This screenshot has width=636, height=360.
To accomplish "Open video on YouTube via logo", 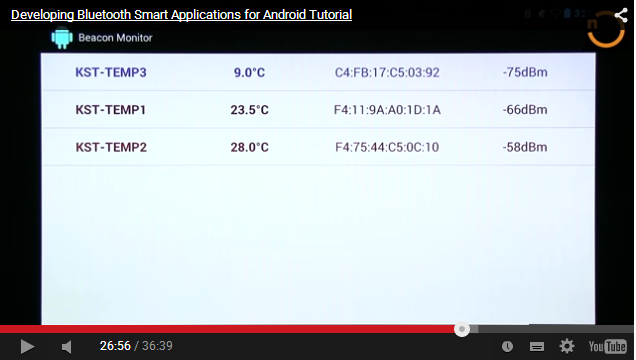I will tap(607, 347).
